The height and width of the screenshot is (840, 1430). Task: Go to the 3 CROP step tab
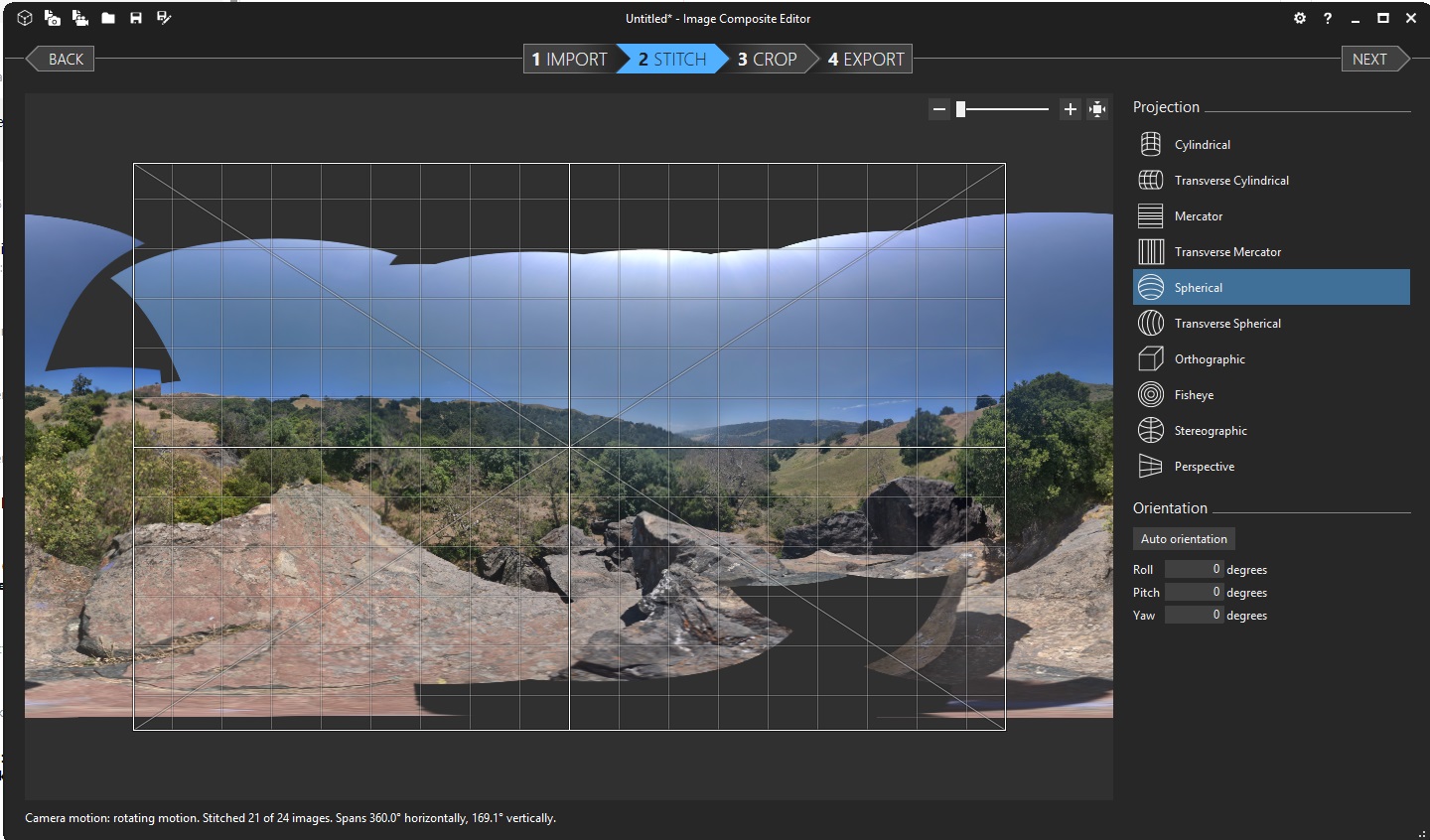pyautogui.click(x=767, y=60)
